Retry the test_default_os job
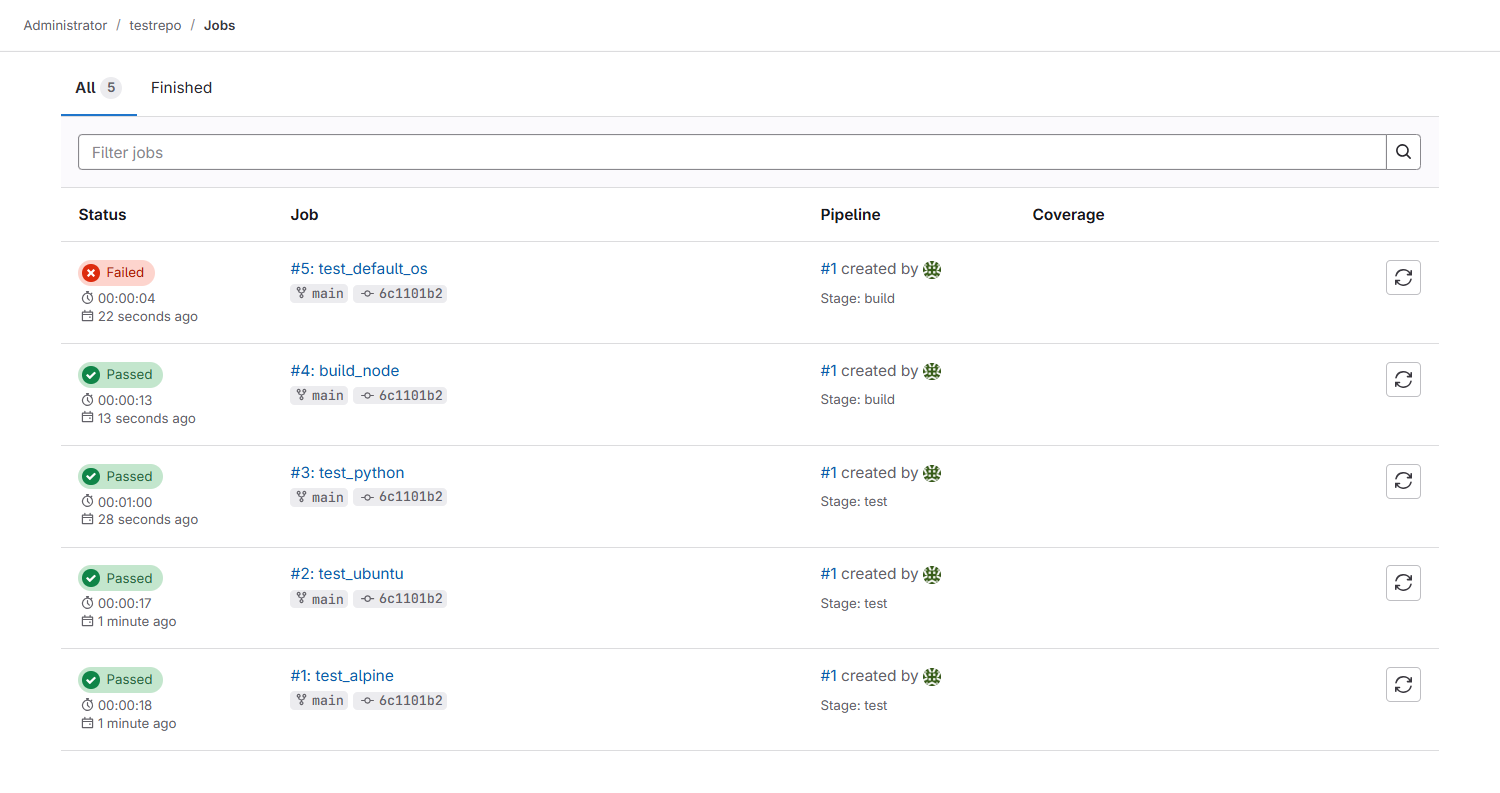 point(1403,278)
